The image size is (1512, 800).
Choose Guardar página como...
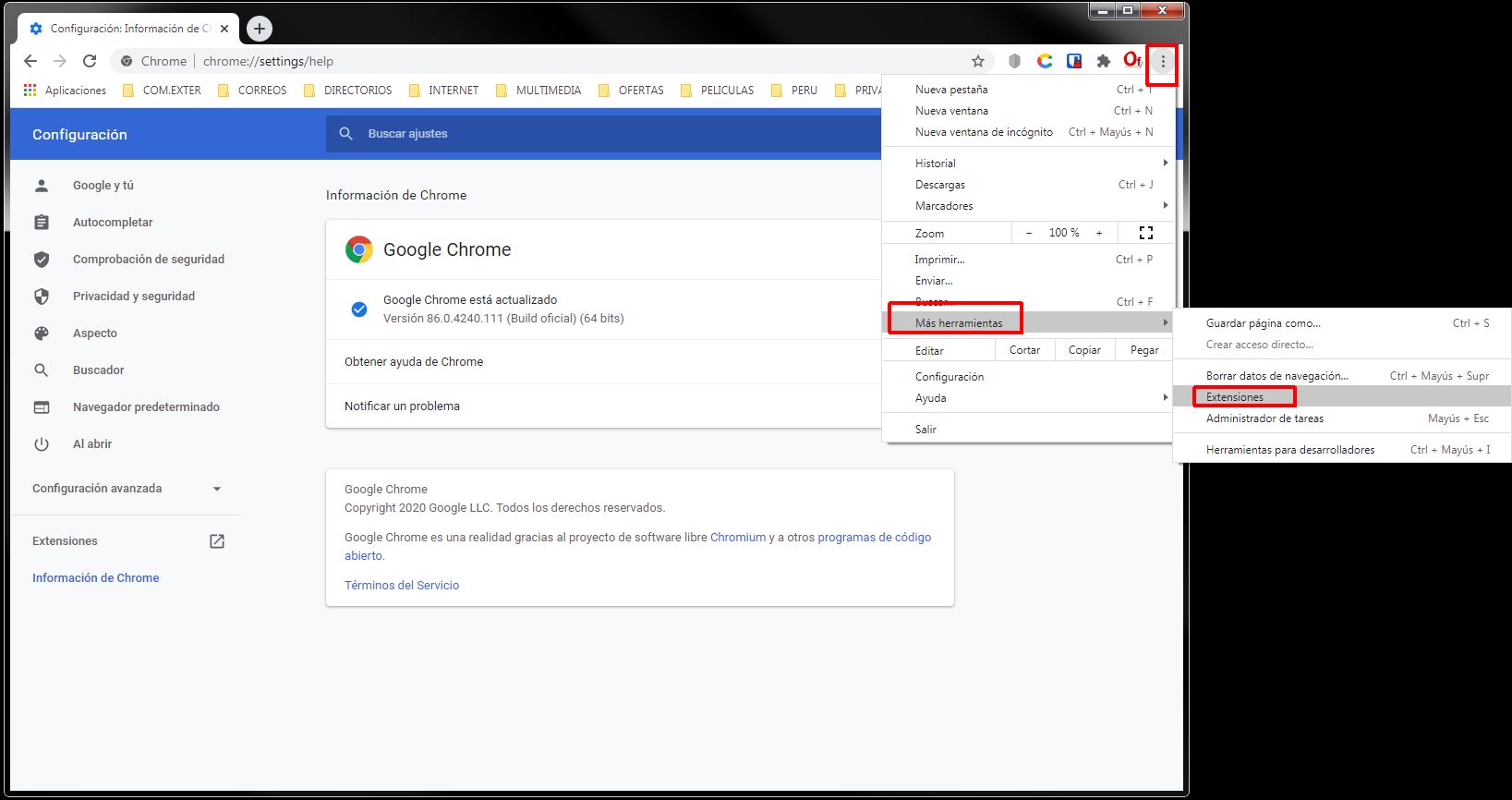pyautogui.click(x=1342, y=323)
